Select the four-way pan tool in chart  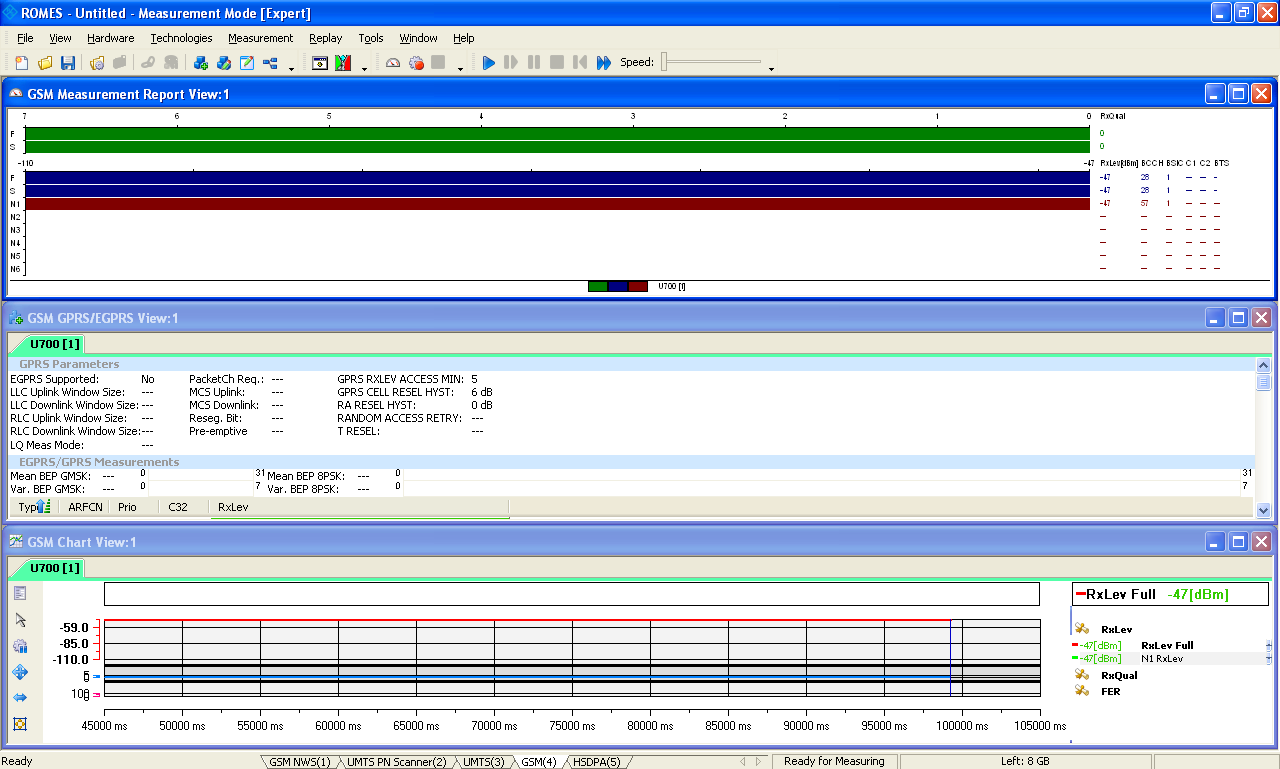pyautogui.click(x=20, y=672)
